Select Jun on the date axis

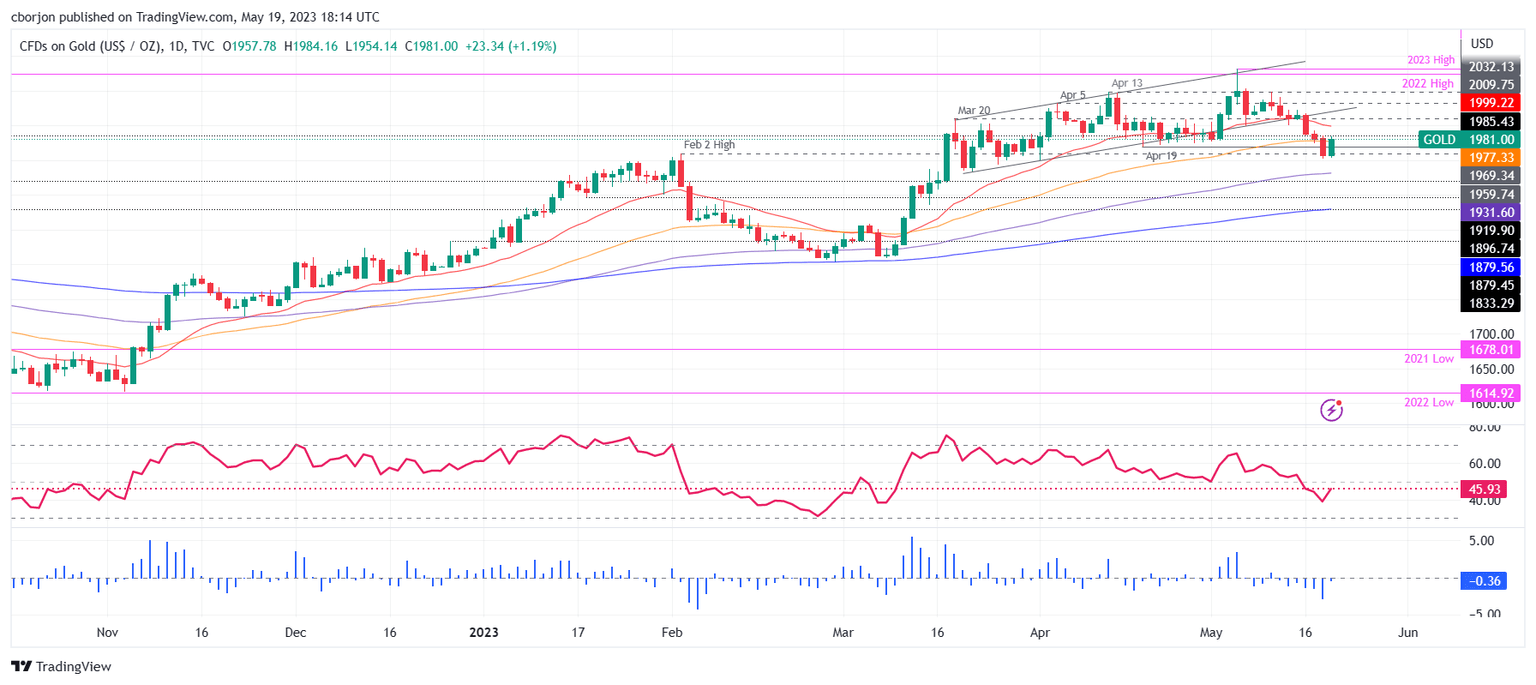1408,633
